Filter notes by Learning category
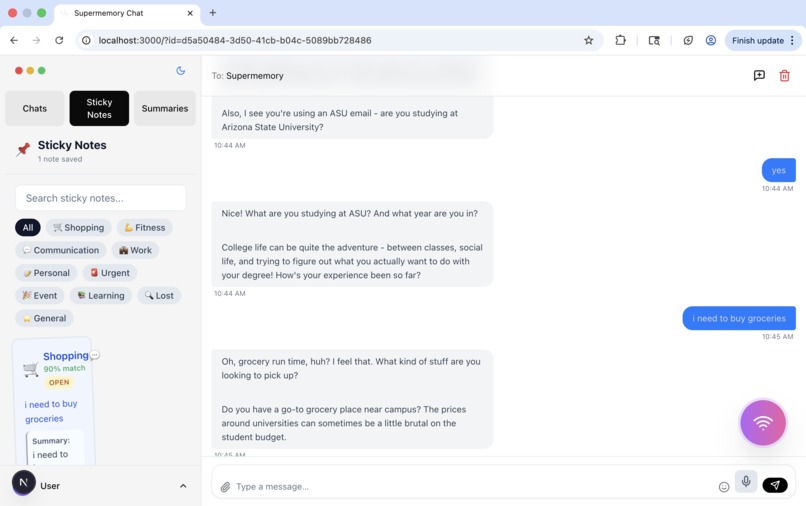806x506 pixels. coord(101,295)
